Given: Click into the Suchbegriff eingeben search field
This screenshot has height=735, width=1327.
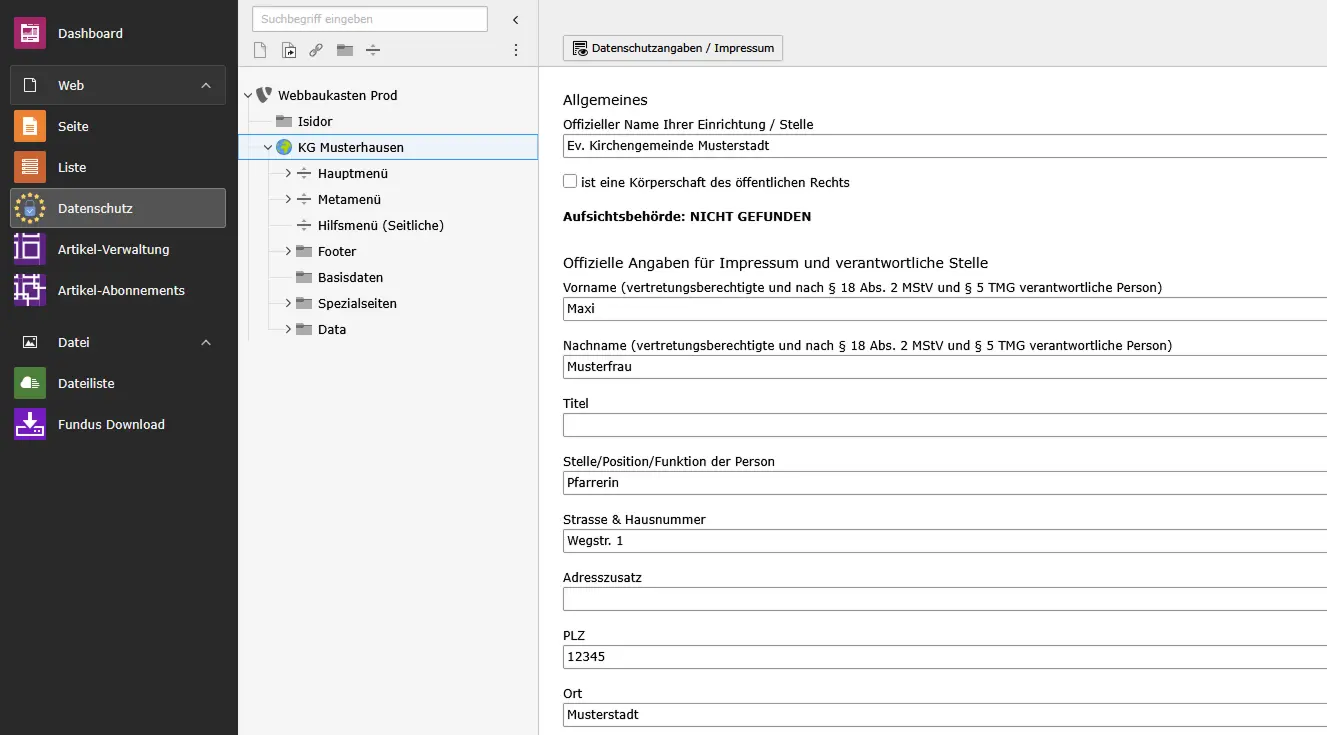Looking at the screenshot, I should tap(369, 18).
